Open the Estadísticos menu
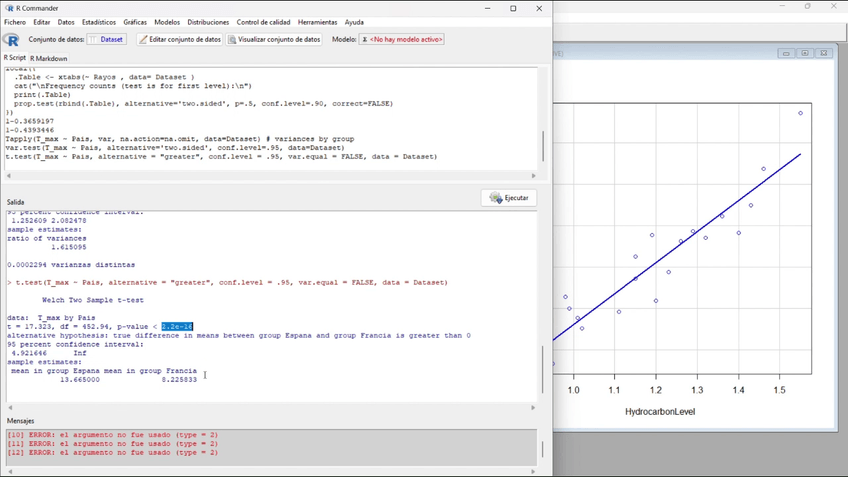The image size is (848, 477). pos(99,22)
